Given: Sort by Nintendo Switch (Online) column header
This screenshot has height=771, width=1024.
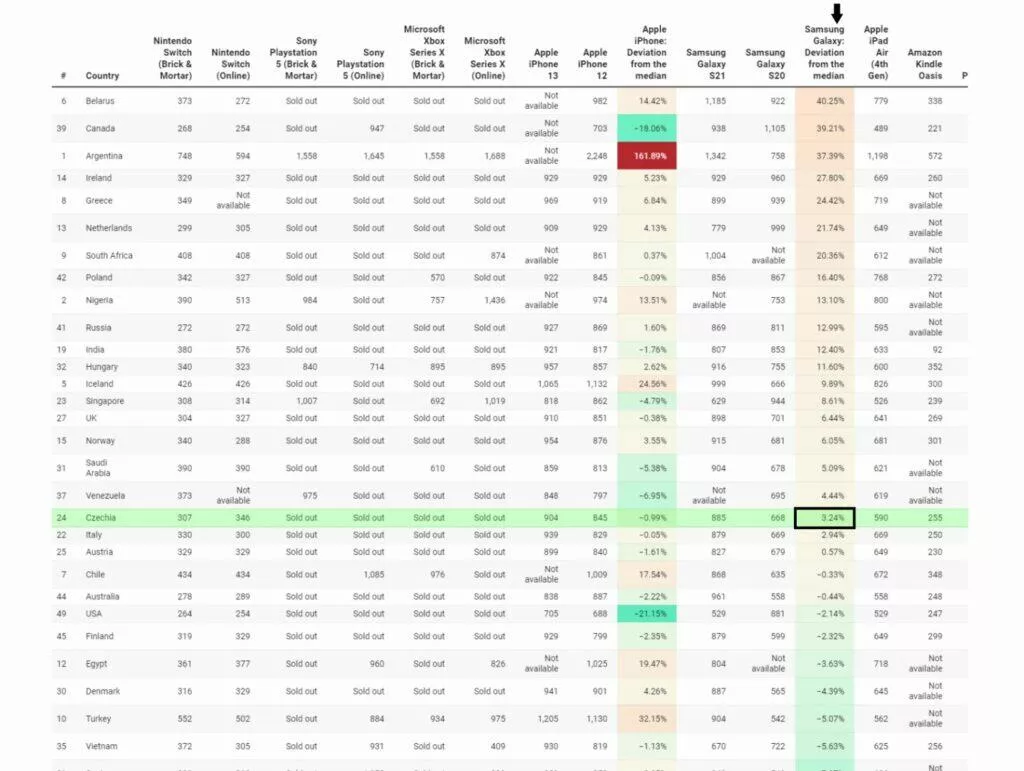Looking at the screenshot, I should [231, 64].
